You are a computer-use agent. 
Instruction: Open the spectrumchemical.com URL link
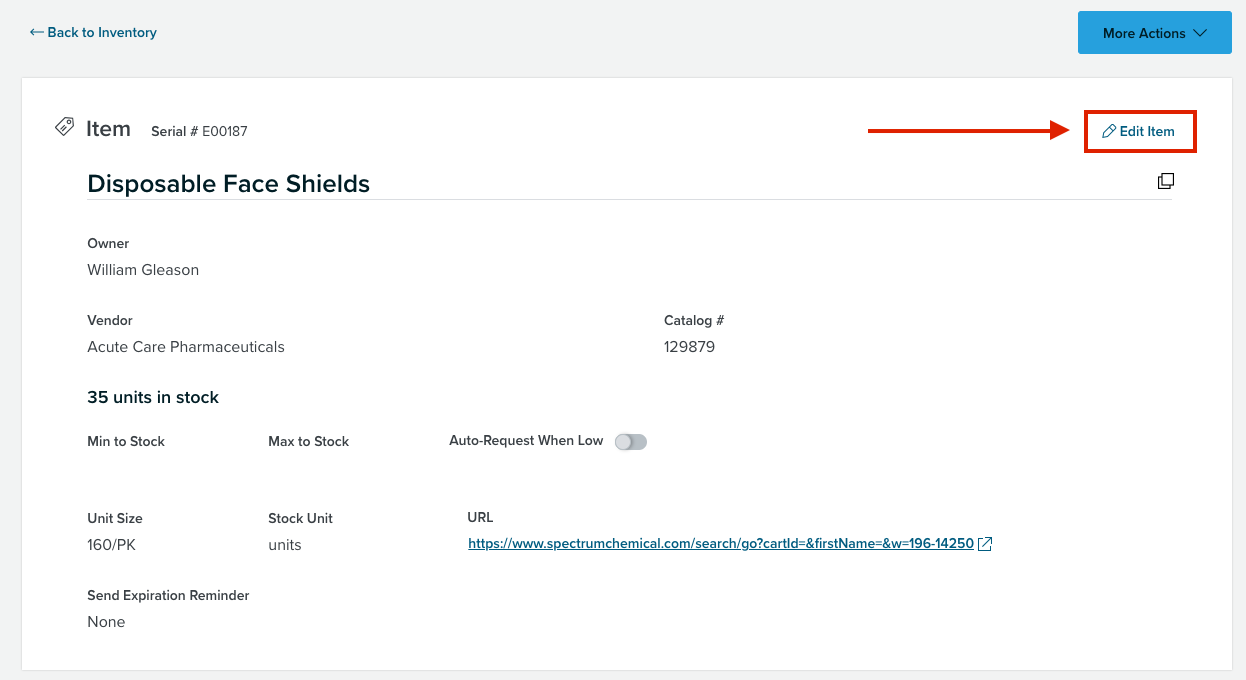pos(720,544)
